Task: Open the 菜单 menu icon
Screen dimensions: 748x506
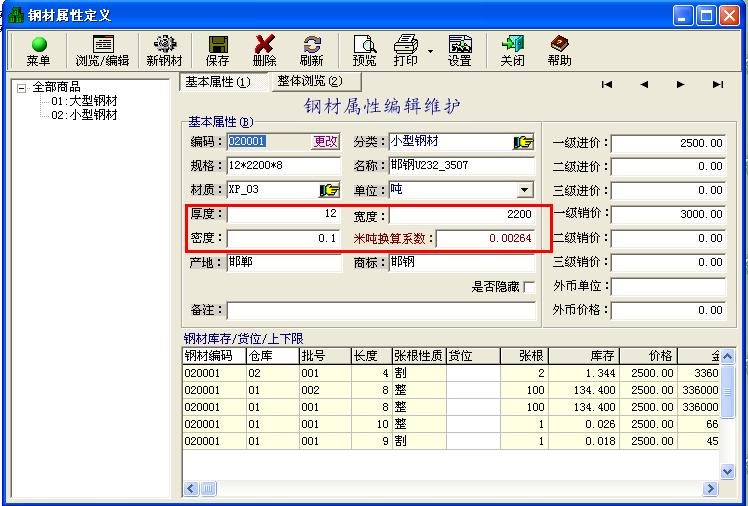Action: point(39,51)
